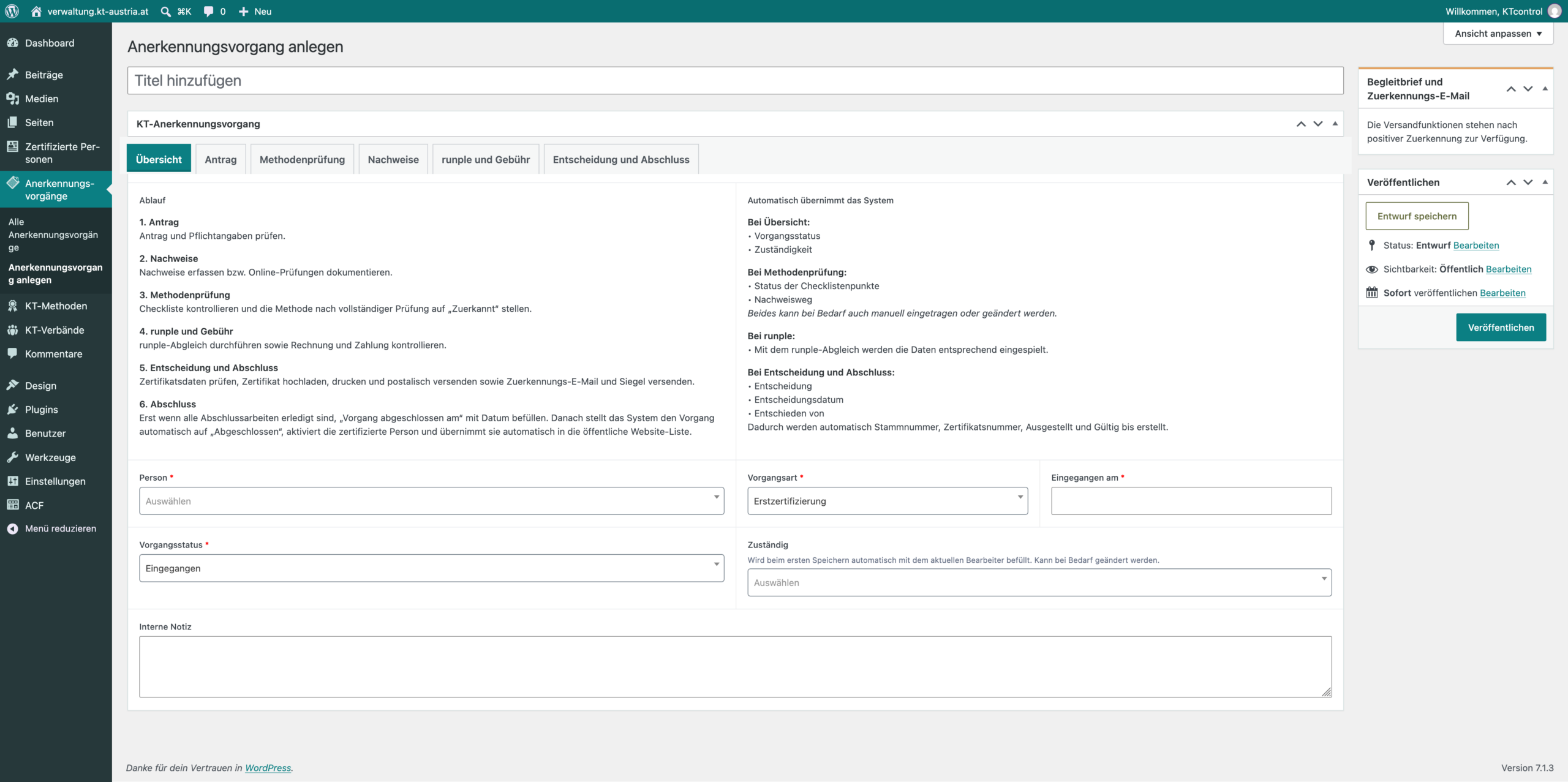This screenshot has height=782, width=1568.
Task: Switch to the Methodenprüfung tab
Action: pos(302,159)
